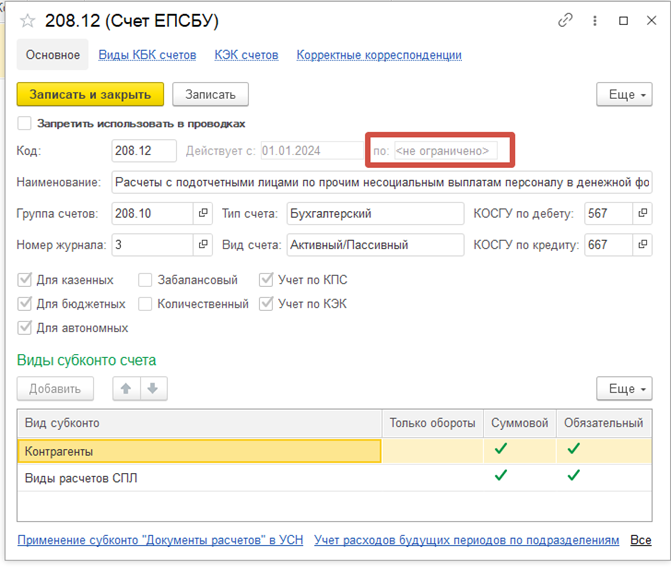Copy link to this form icon
The width and height of the screenshot is (671, 570).
(565, 20)
